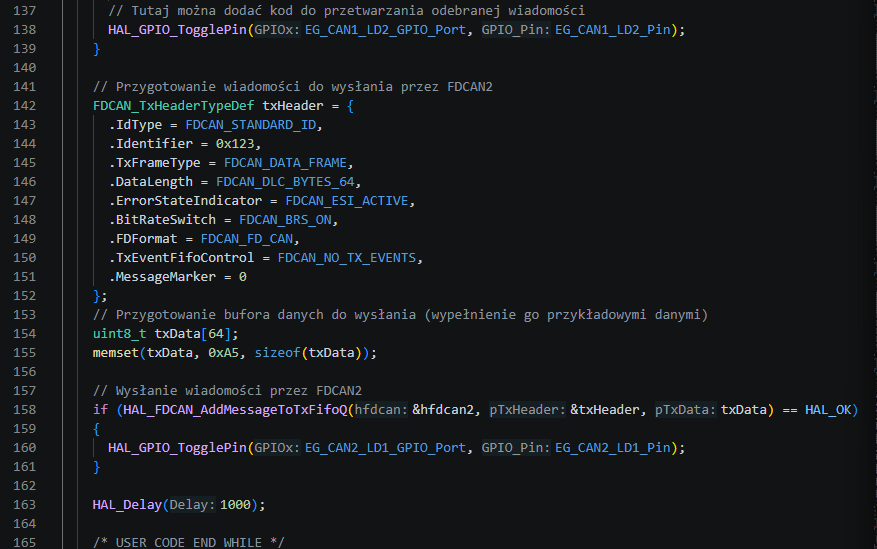Click the sizeof keyword
The image size is (877, 549).
pyautogui.click(x=277, y=353)
